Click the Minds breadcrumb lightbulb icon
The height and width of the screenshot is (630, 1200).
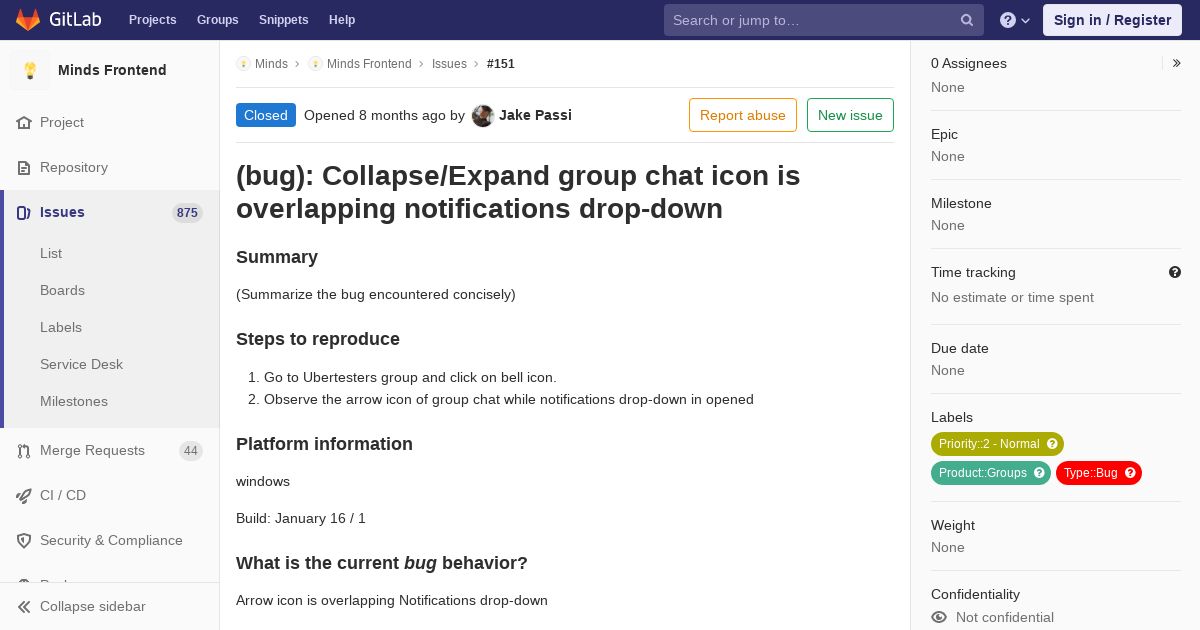pyautogui.click(x=243, y=63)
